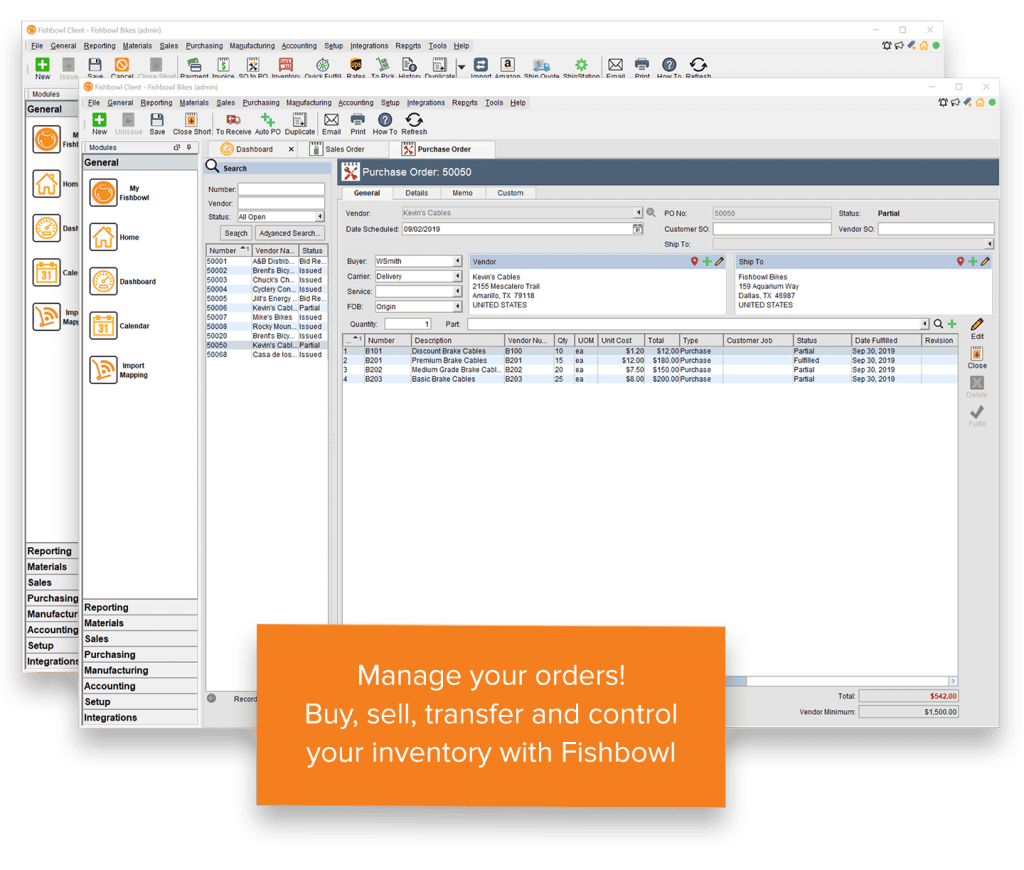The image size is (1024, 870).
Task: Close the Dashboard tab with its X
Action: (x=291, y=150)
